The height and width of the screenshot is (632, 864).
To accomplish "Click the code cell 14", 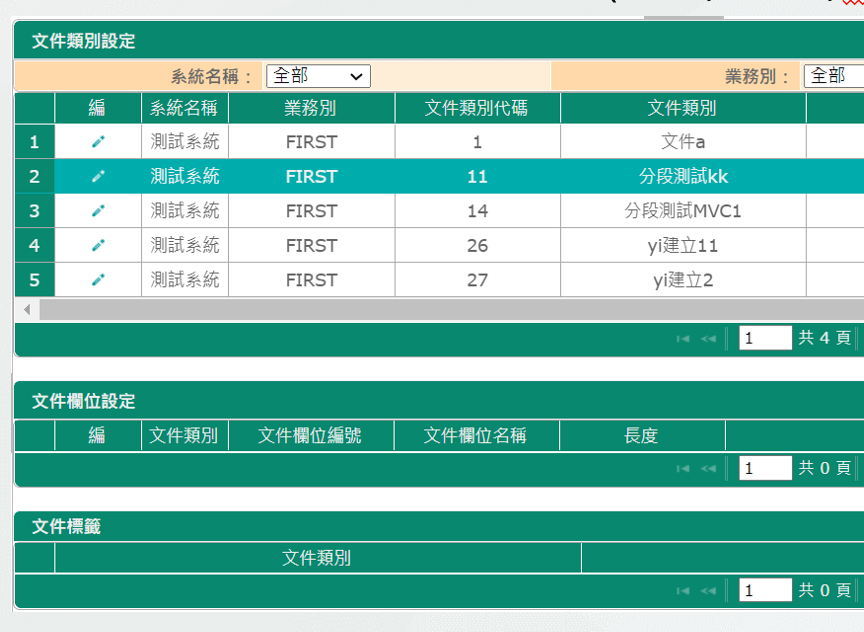I will (477, 211).
